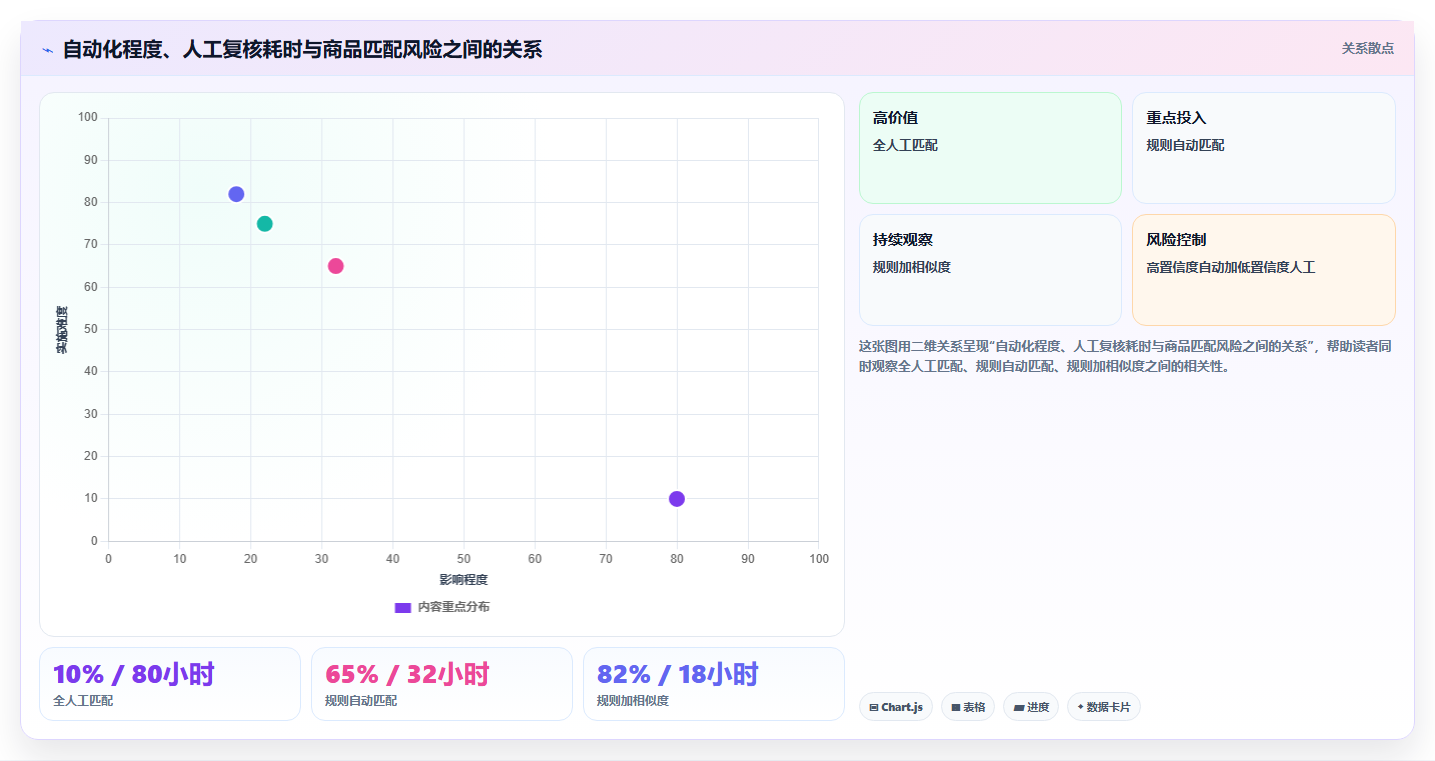Click the 规则加相似度 caption under 82% / 18小时

[633, 701]
